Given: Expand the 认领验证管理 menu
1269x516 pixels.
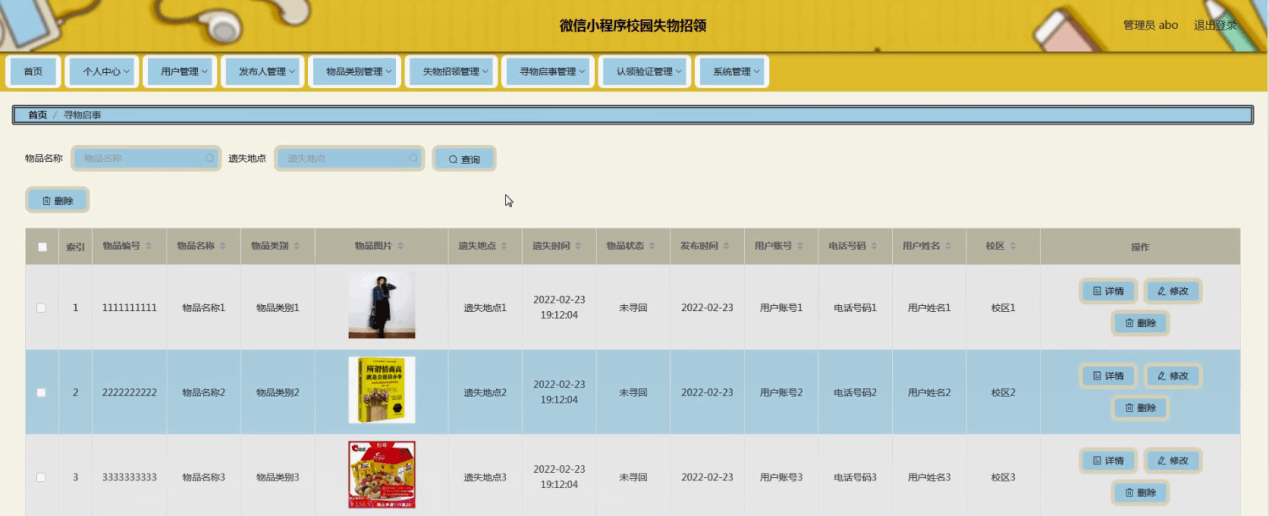Looking at the screenshot, I should tap(645, 72).
